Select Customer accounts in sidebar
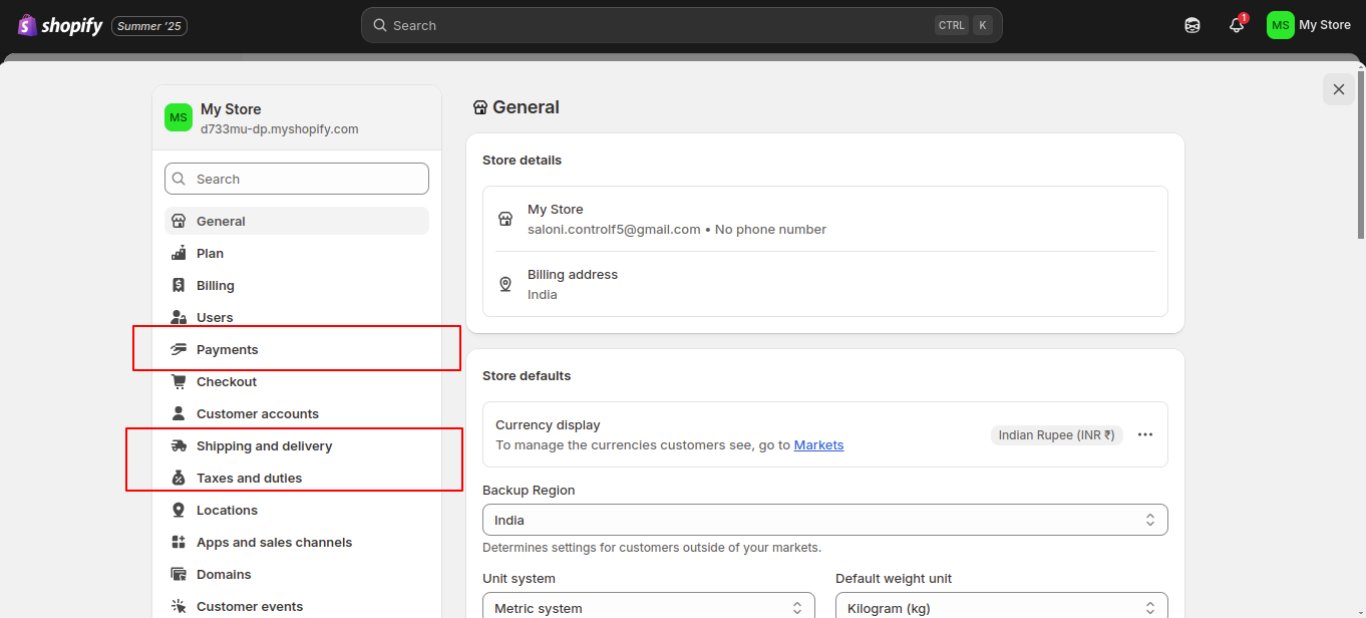1366x618 pixels. point(257,414)
